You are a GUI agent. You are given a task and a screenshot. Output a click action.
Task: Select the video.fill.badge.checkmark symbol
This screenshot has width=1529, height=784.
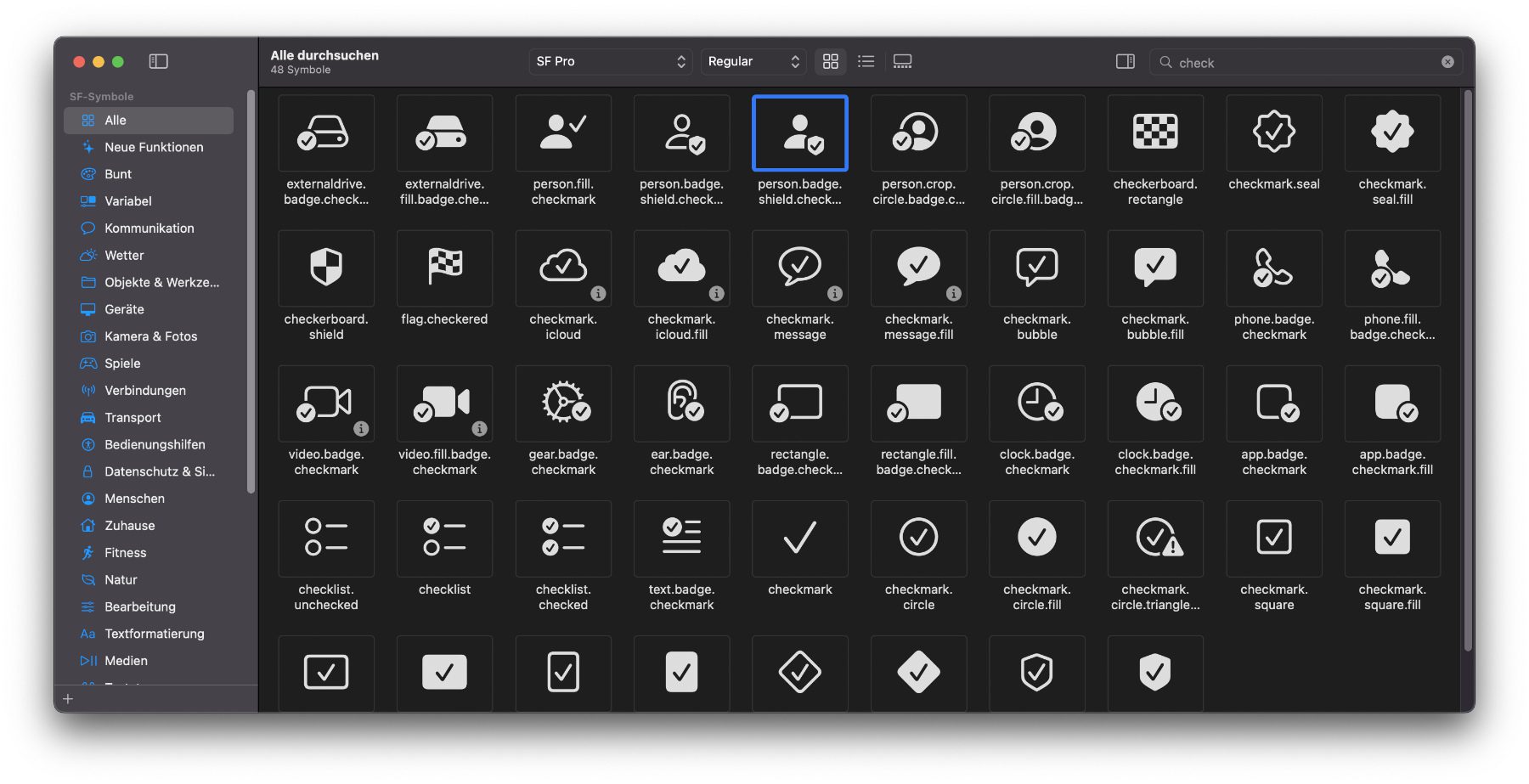point(445,403)
